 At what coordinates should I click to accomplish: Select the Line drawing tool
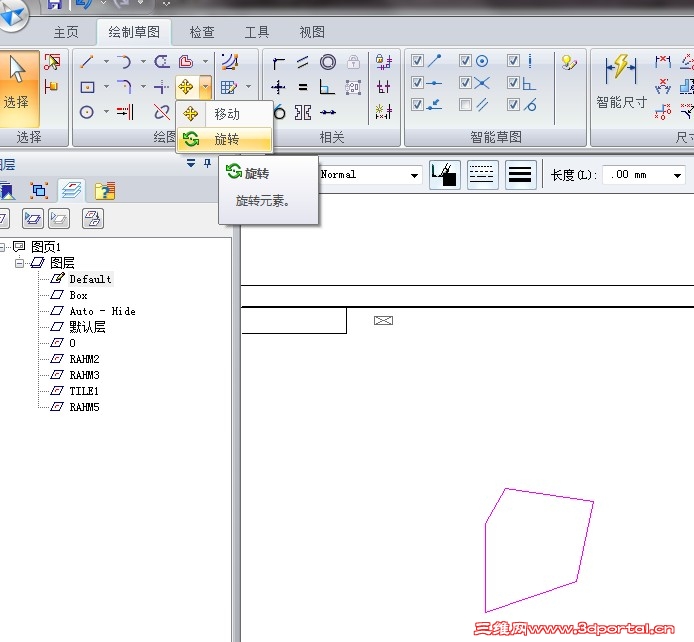pos(87,62)
